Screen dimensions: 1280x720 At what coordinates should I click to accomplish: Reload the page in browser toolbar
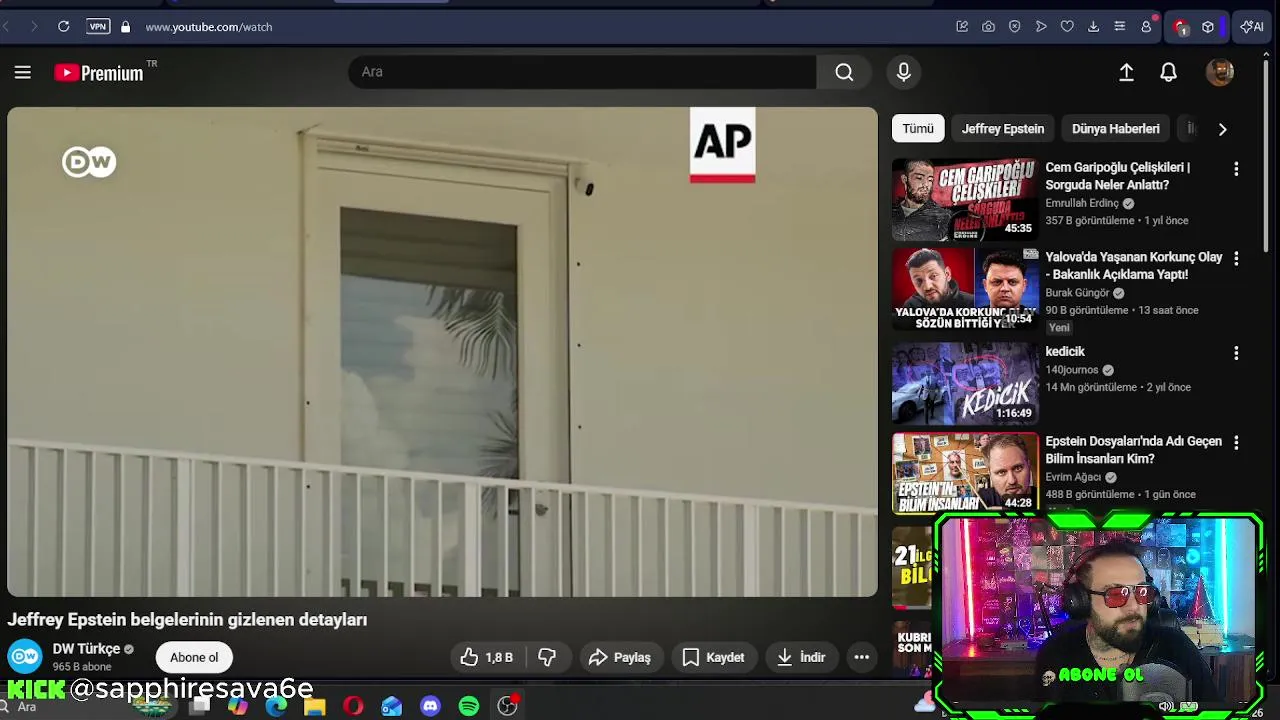pos(63,27)
